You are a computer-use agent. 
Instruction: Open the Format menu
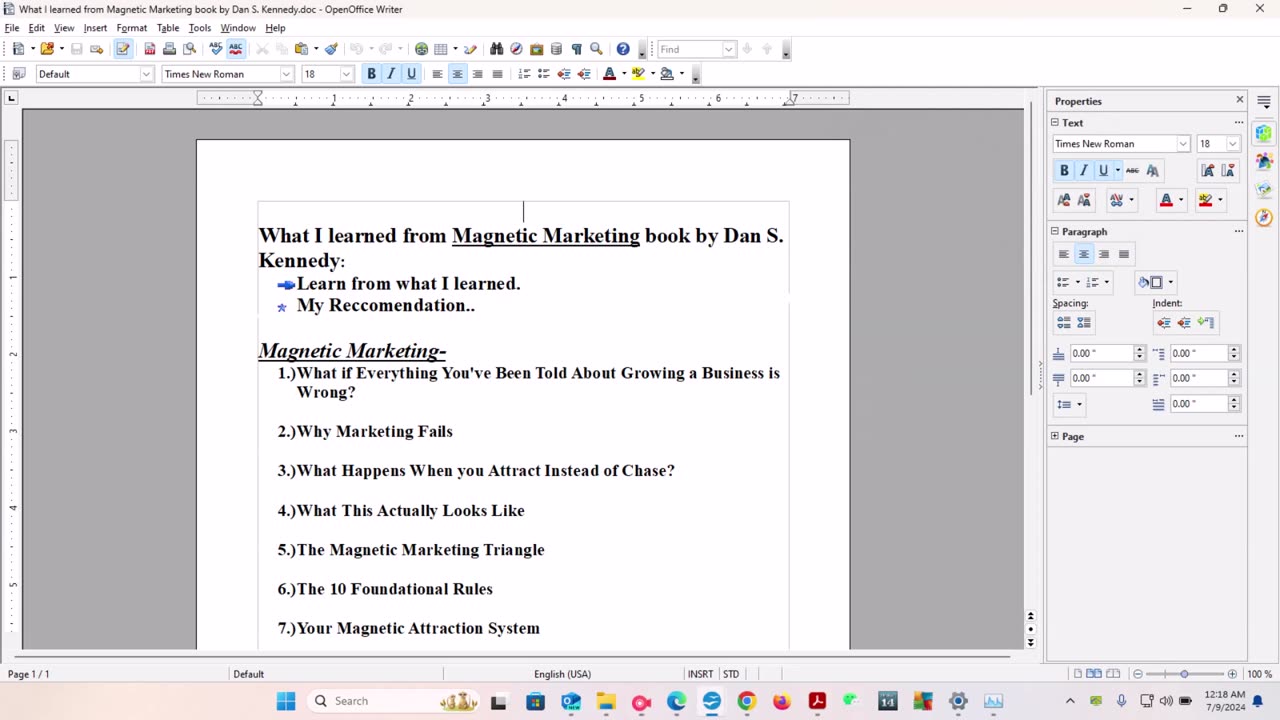coord(132,28)
